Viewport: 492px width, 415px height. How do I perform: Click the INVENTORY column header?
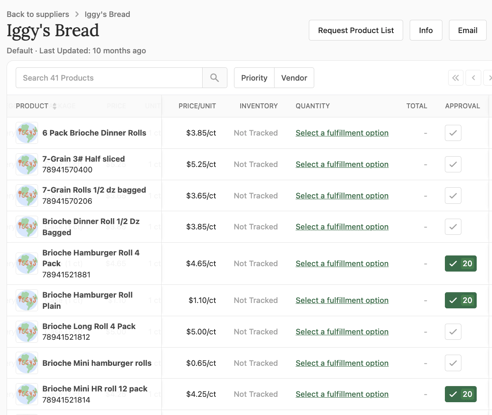[x=258, y=106]
